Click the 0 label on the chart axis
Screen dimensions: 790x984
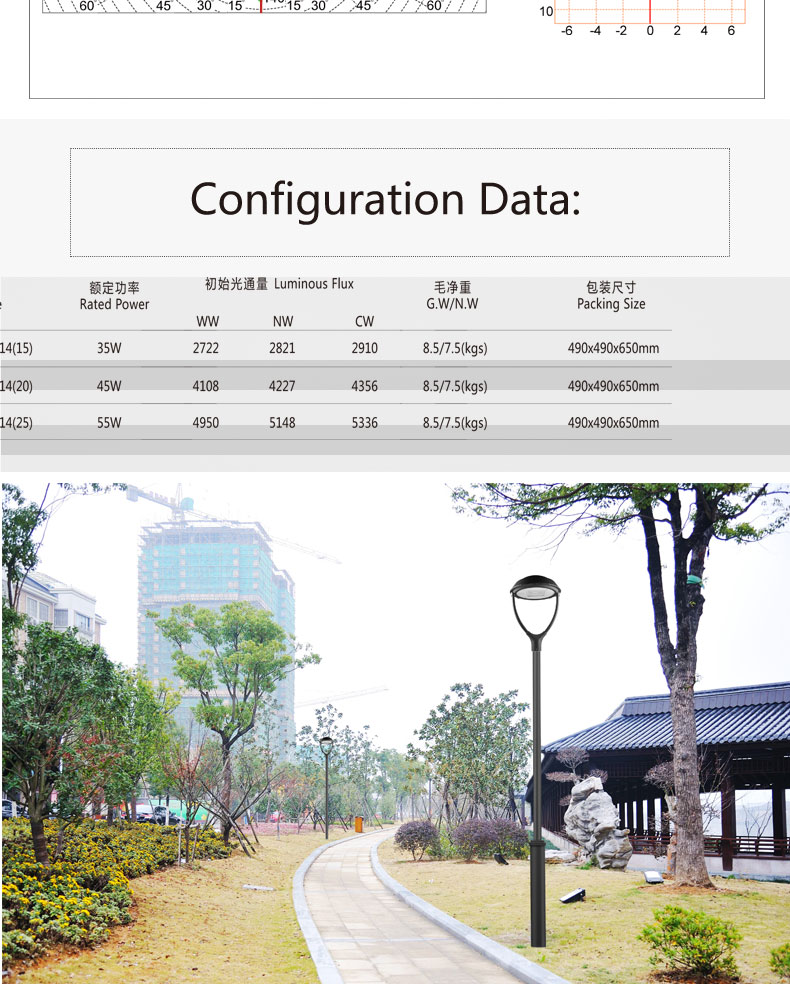[x=649, y=31]
